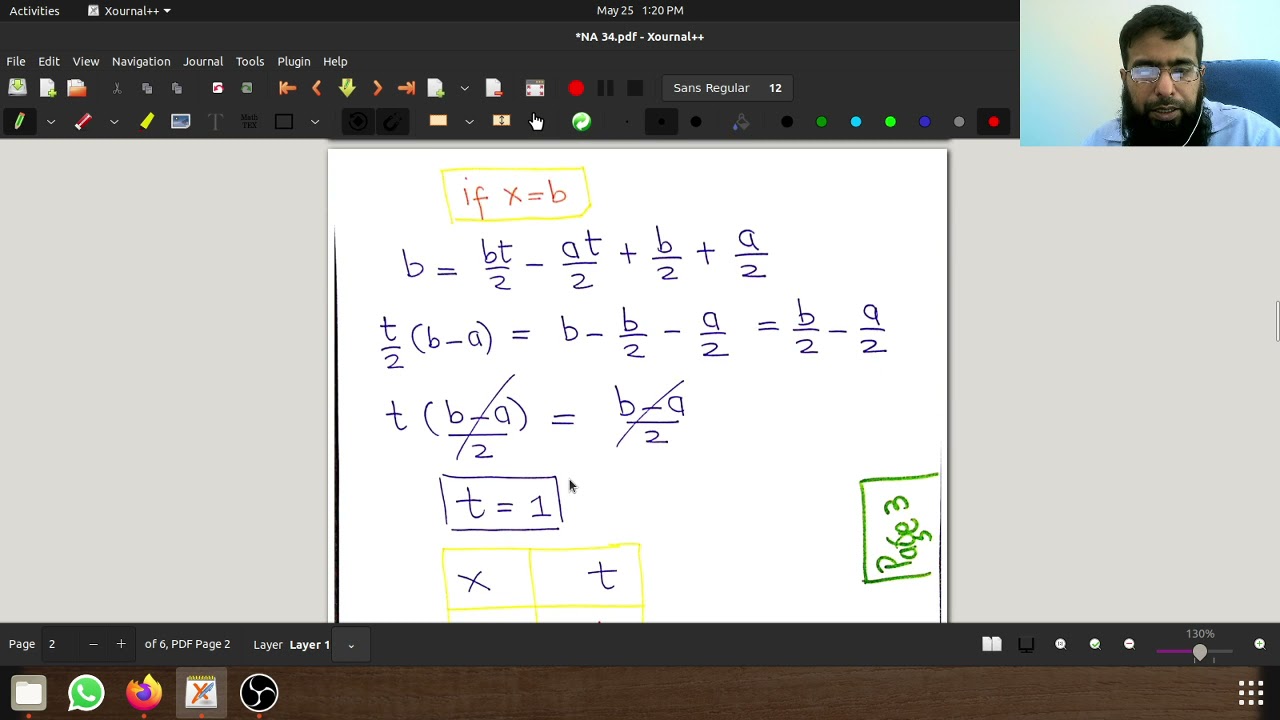Toggle fullscreen mode icon

click(x=535, y=88)
